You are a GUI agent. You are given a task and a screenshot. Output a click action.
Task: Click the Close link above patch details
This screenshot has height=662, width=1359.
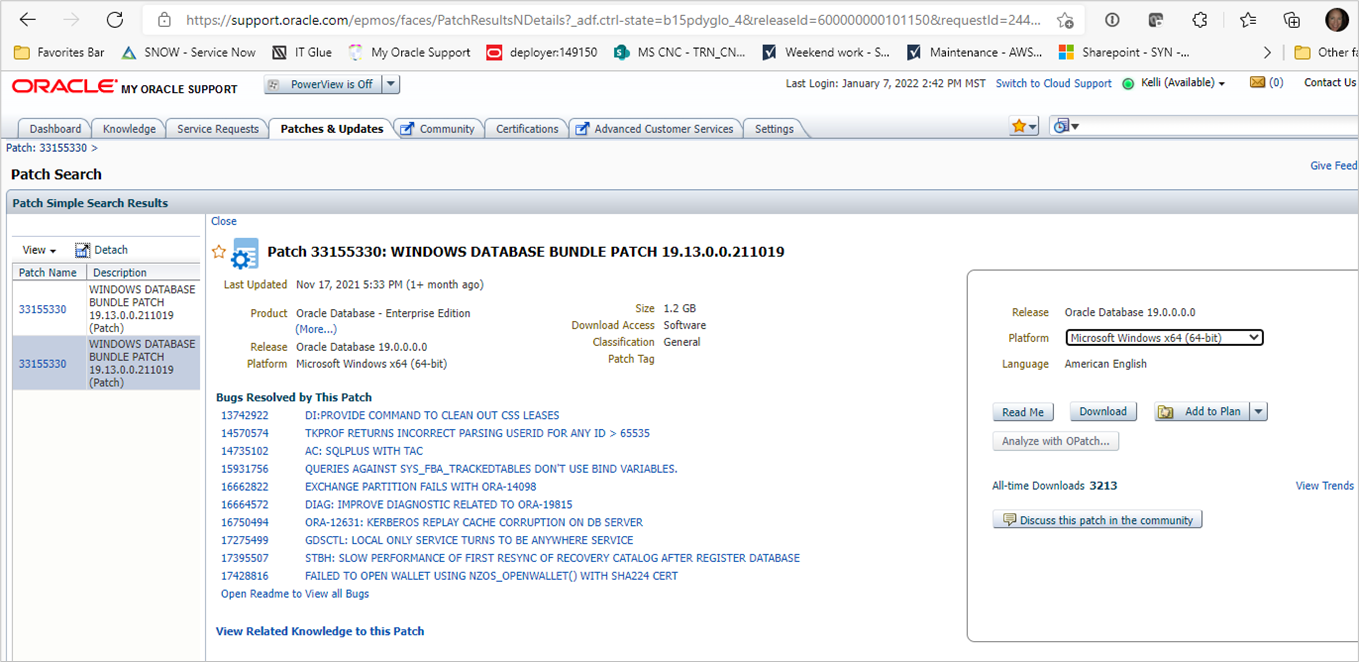click(x=224, y=221)
